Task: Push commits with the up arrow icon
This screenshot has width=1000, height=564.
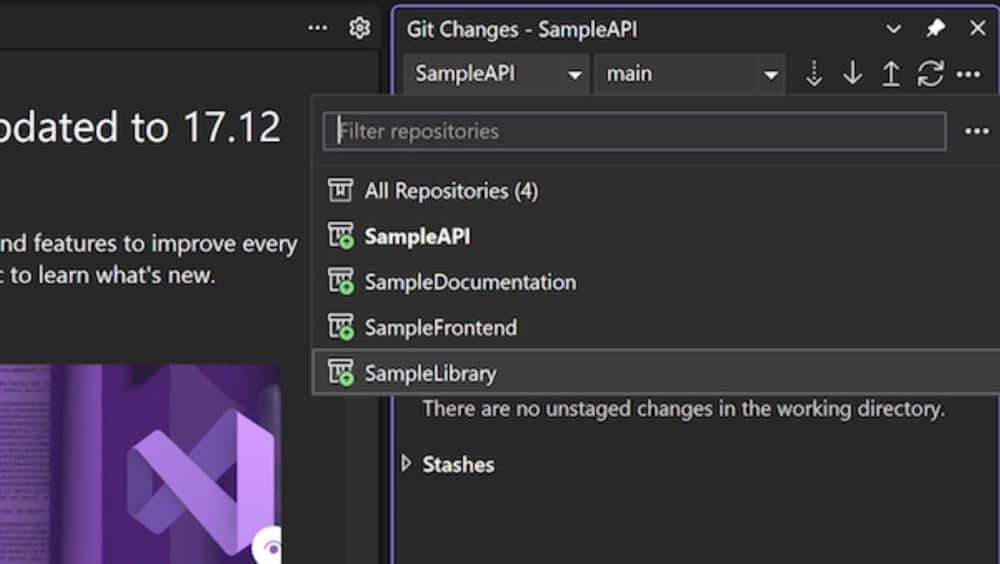Action: 891,74
